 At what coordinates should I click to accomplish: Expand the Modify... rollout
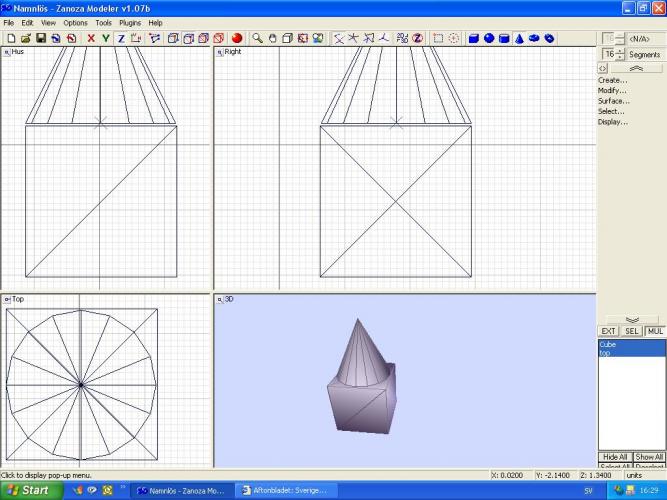[612, 90]
